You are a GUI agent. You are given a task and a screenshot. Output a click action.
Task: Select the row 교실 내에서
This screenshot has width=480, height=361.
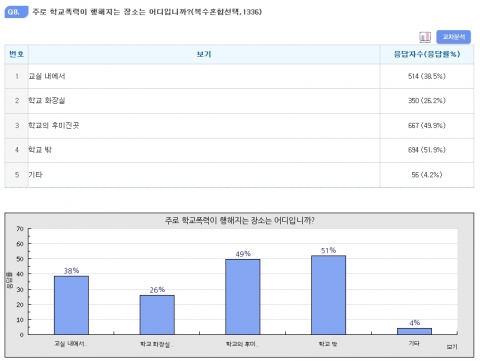(x=239, y=76)
